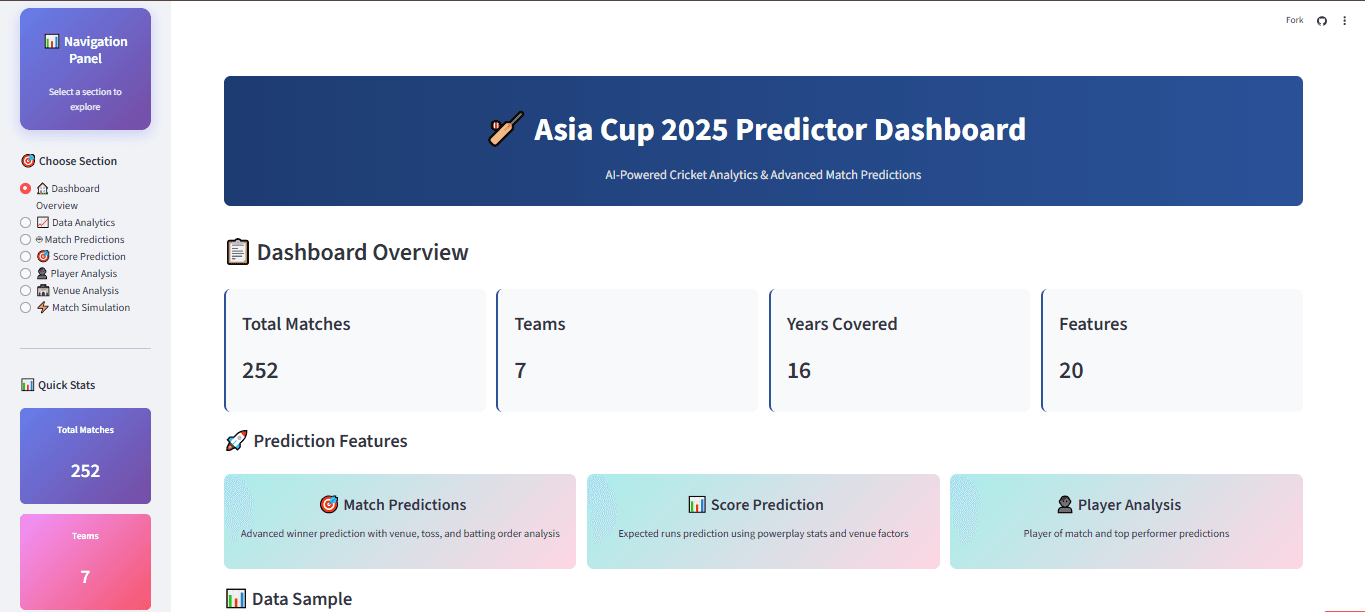Open the three-dot Streamlit menu
The image size is (1365, 612).
1344,20
